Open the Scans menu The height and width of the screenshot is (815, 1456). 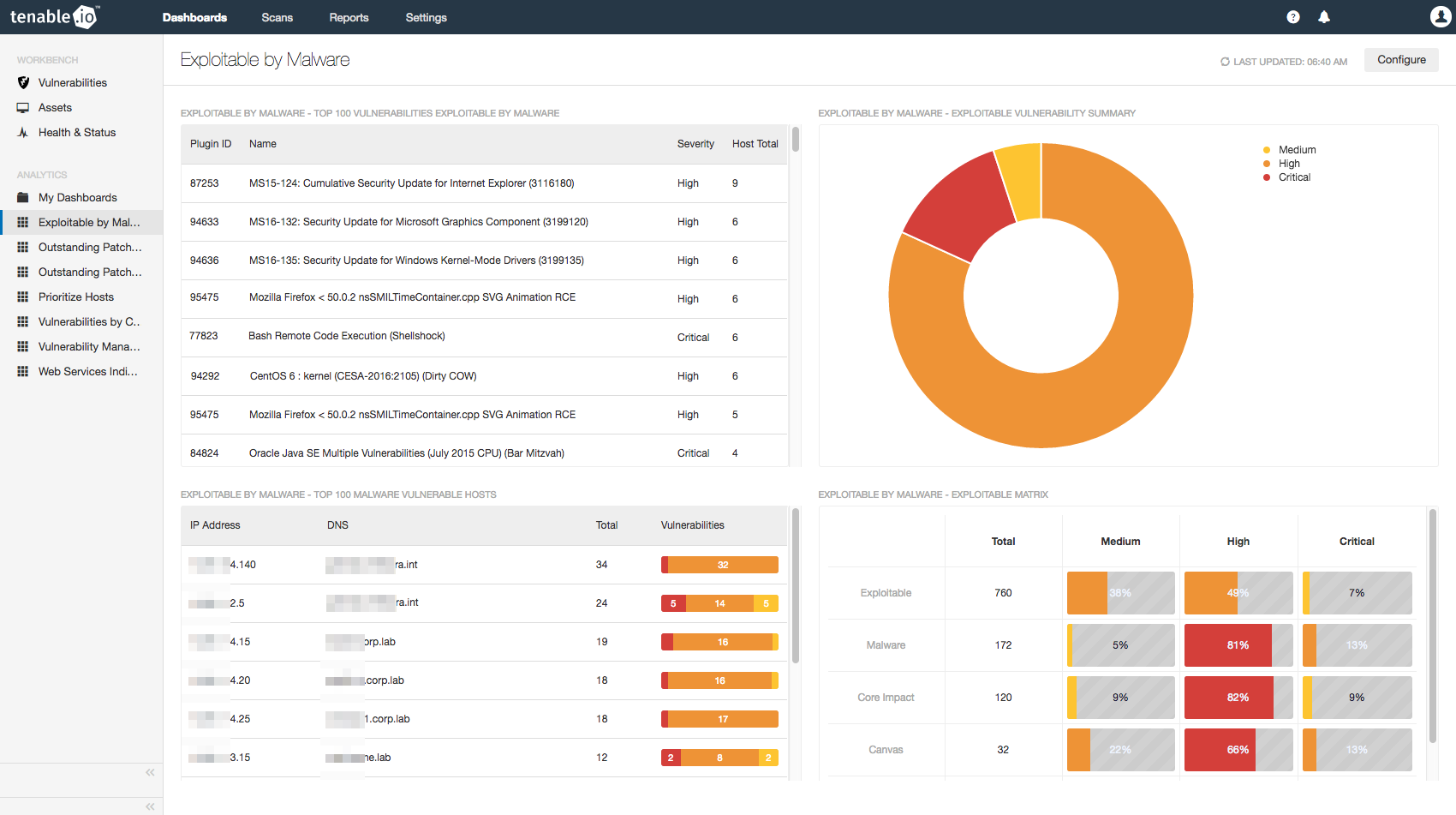click(277, 17)
